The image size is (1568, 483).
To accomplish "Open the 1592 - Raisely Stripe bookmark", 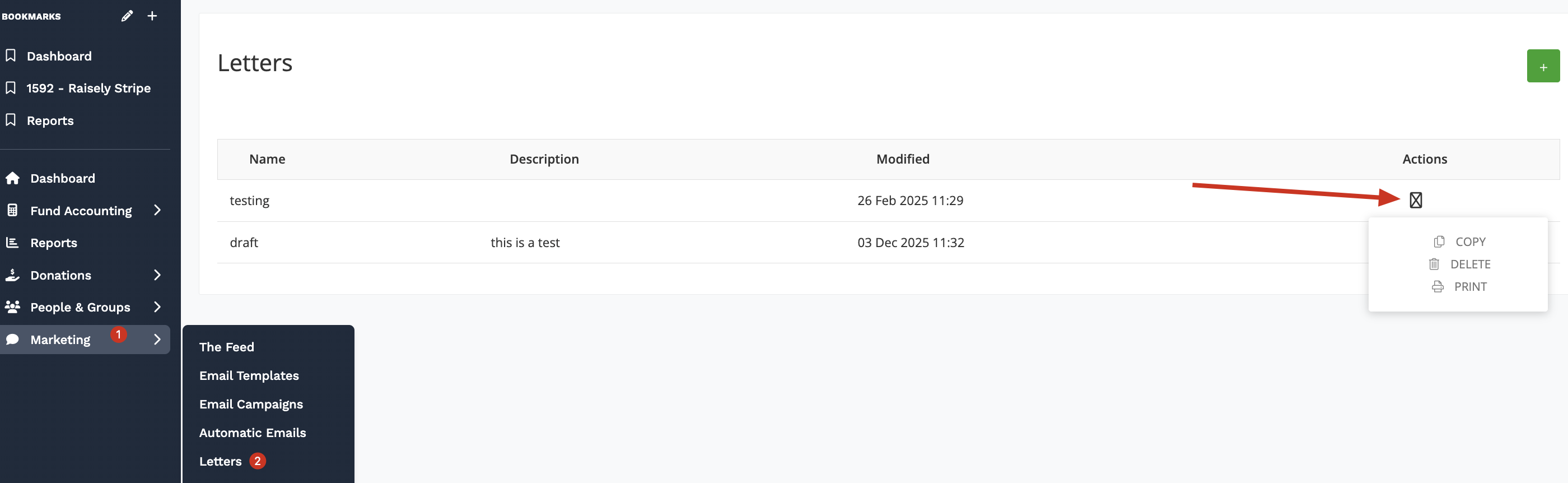I will point(88,89).
